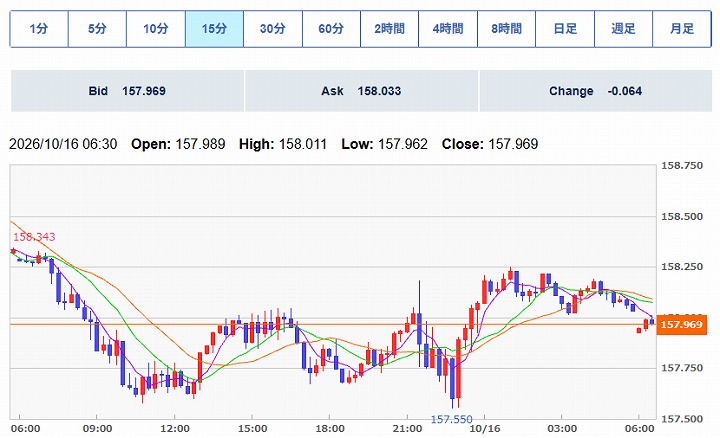
Task: Click the Open: 157.989 value
Action: [178, 144]
